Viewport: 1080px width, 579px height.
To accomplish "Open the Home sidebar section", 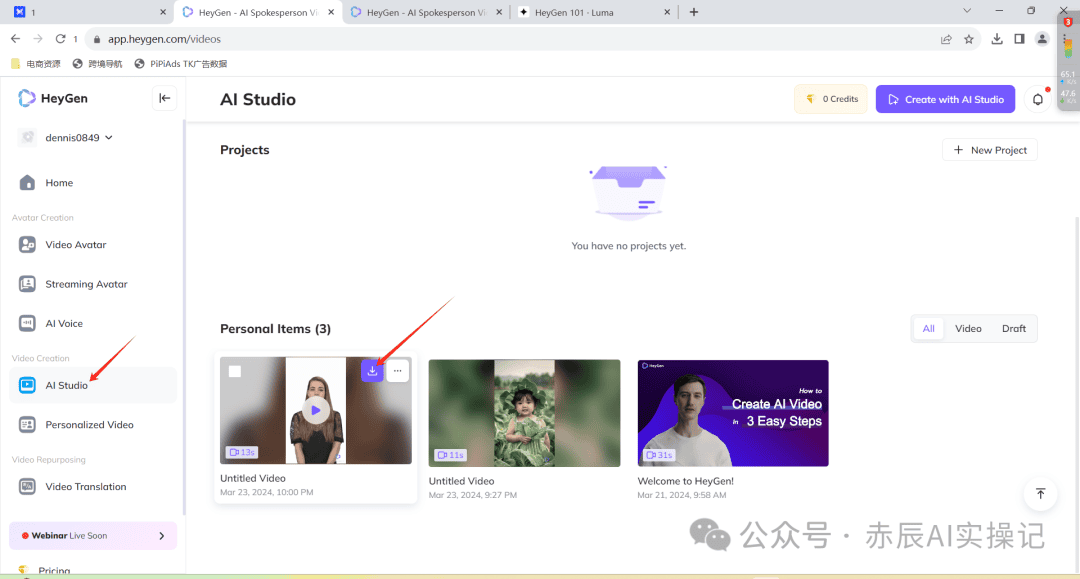I will [x=60, y=183].
